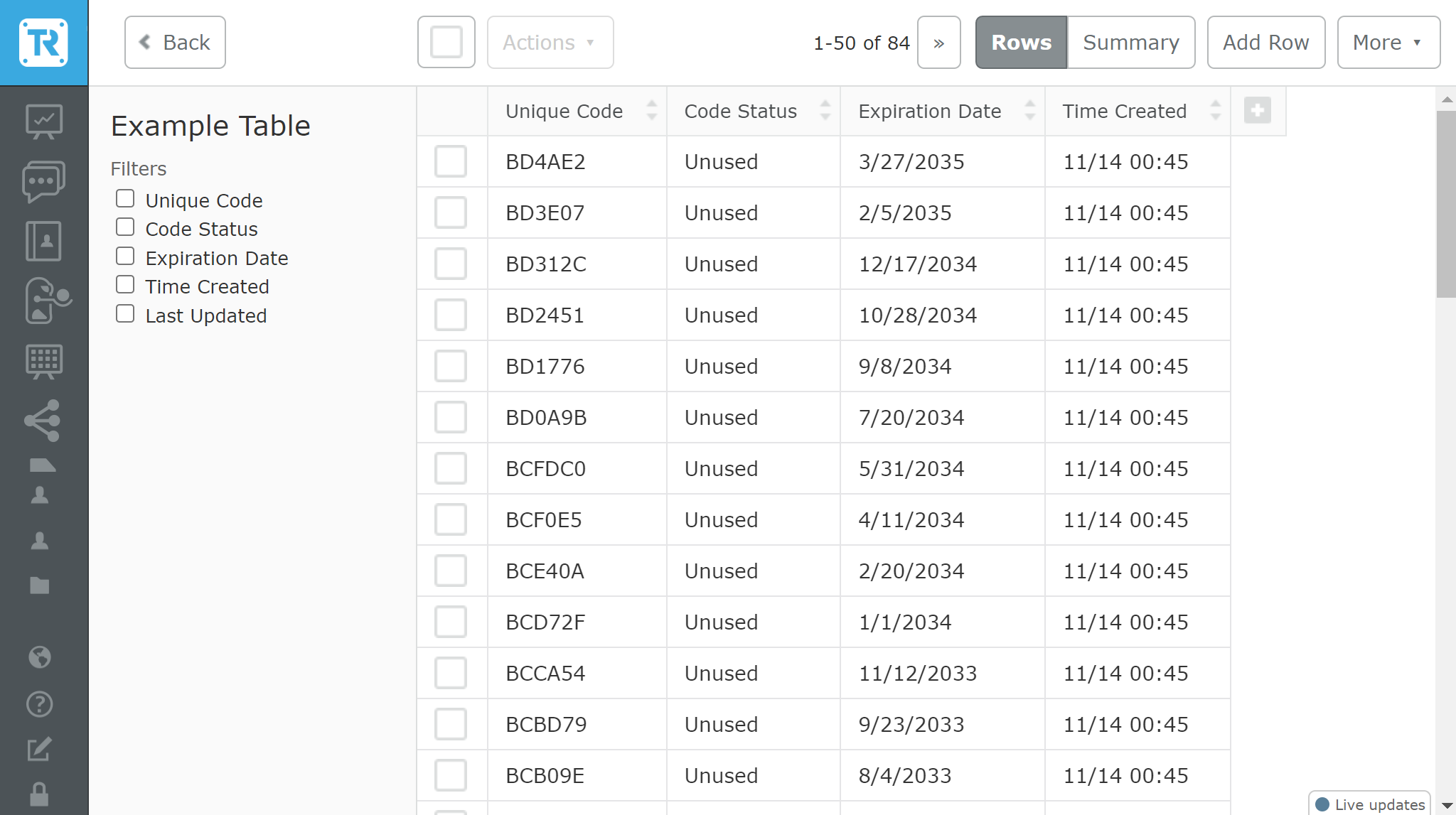1456x815 pixels.
Task: Open help question mark icon
Action: [x=40, y=704]
